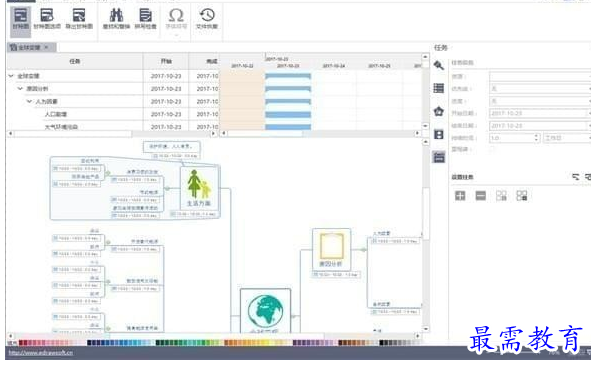Screen dimensions: 591x370
Task: Open the film-strip theme side panel
Action: [x=438, y=135]
